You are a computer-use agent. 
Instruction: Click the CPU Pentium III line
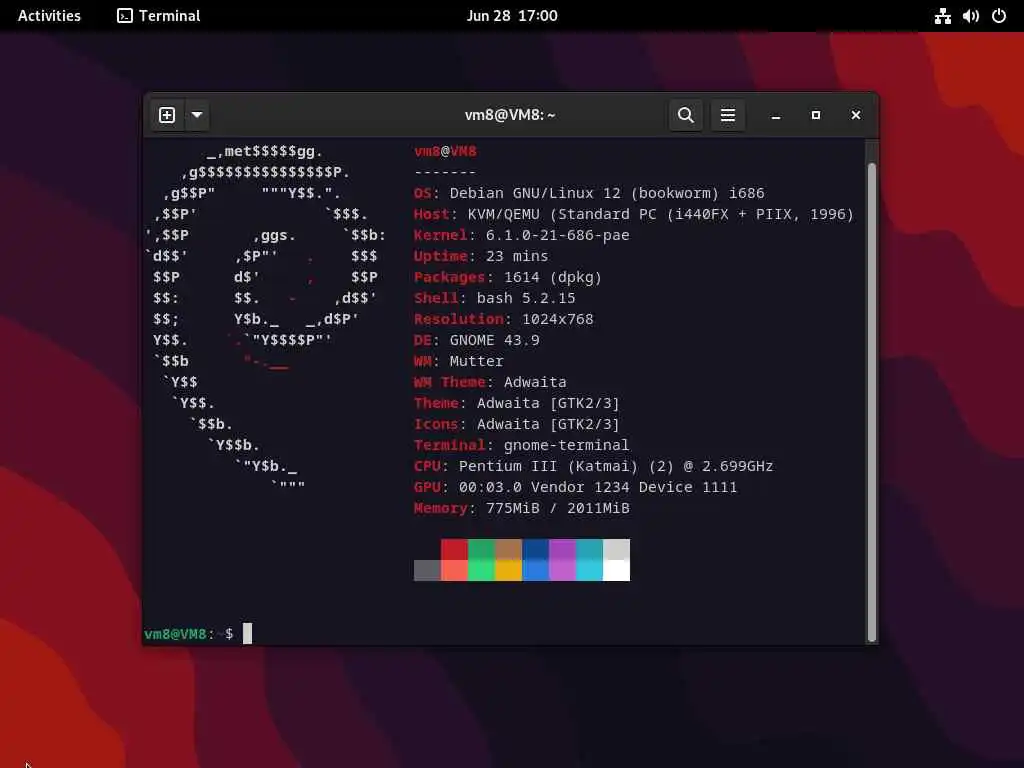[594, 466]
